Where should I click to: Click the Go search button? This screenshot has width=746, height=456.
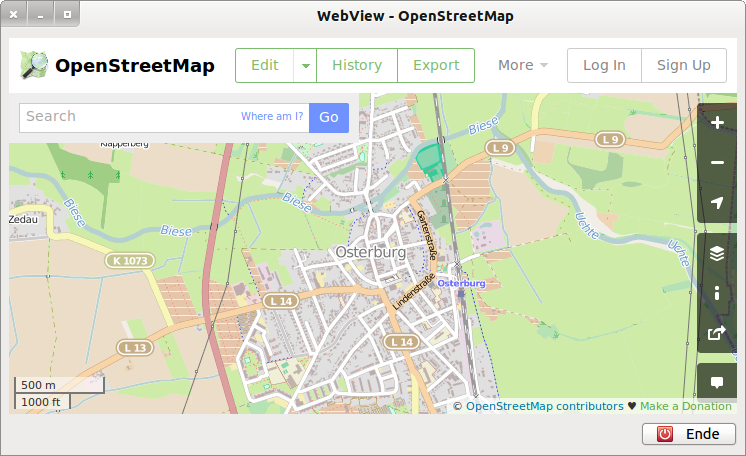click(329, 117)
